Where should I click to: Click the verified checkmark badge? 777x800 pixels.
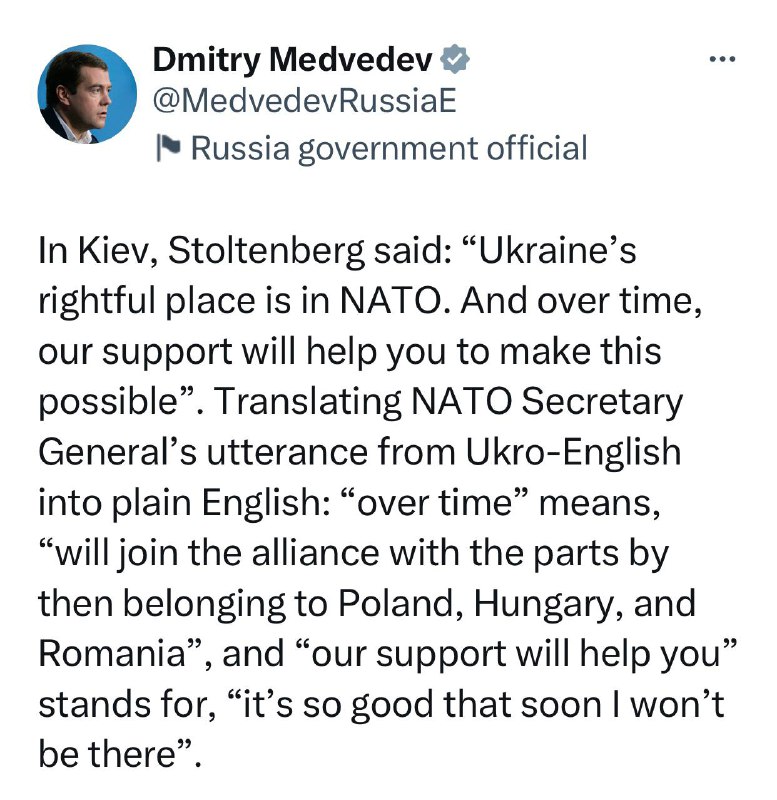455,60
